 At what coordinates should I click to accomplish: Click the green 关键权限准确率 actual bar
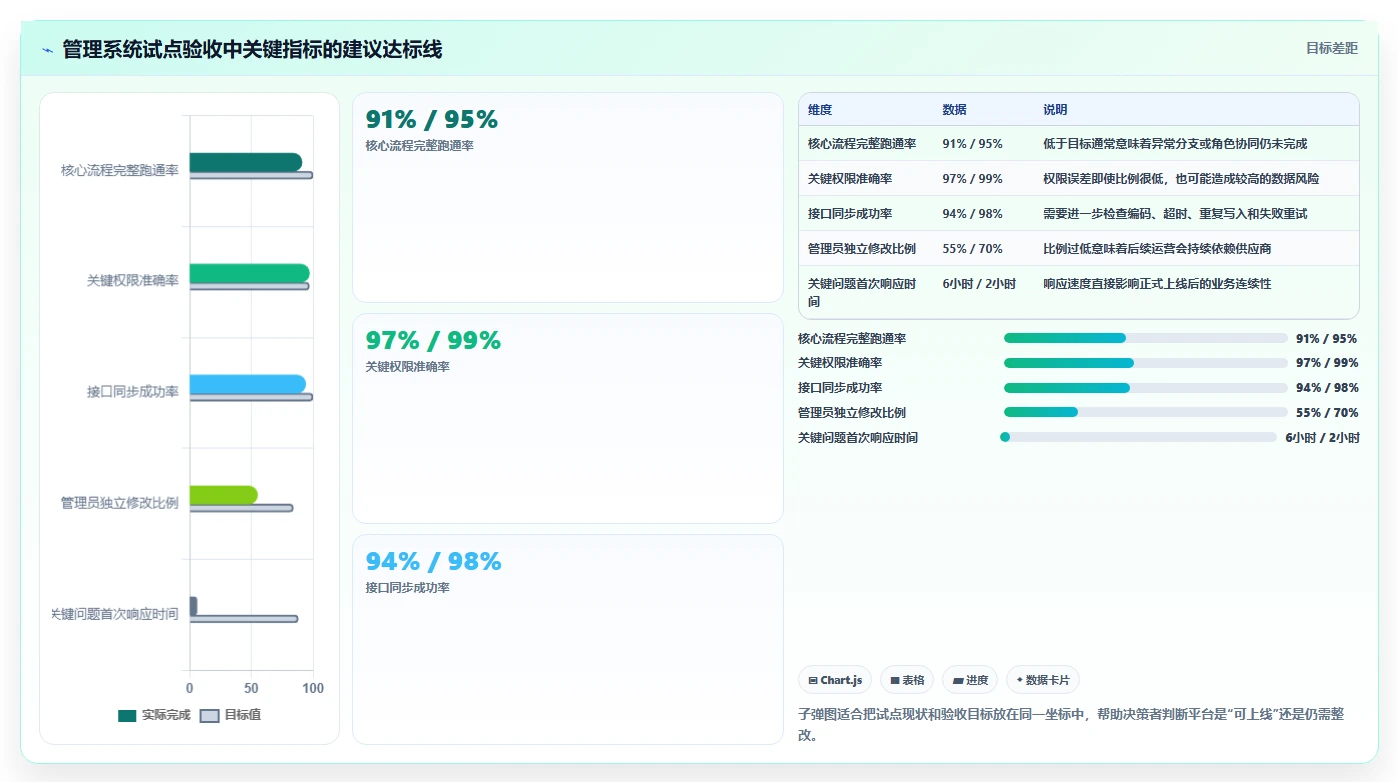coord(249,273)
